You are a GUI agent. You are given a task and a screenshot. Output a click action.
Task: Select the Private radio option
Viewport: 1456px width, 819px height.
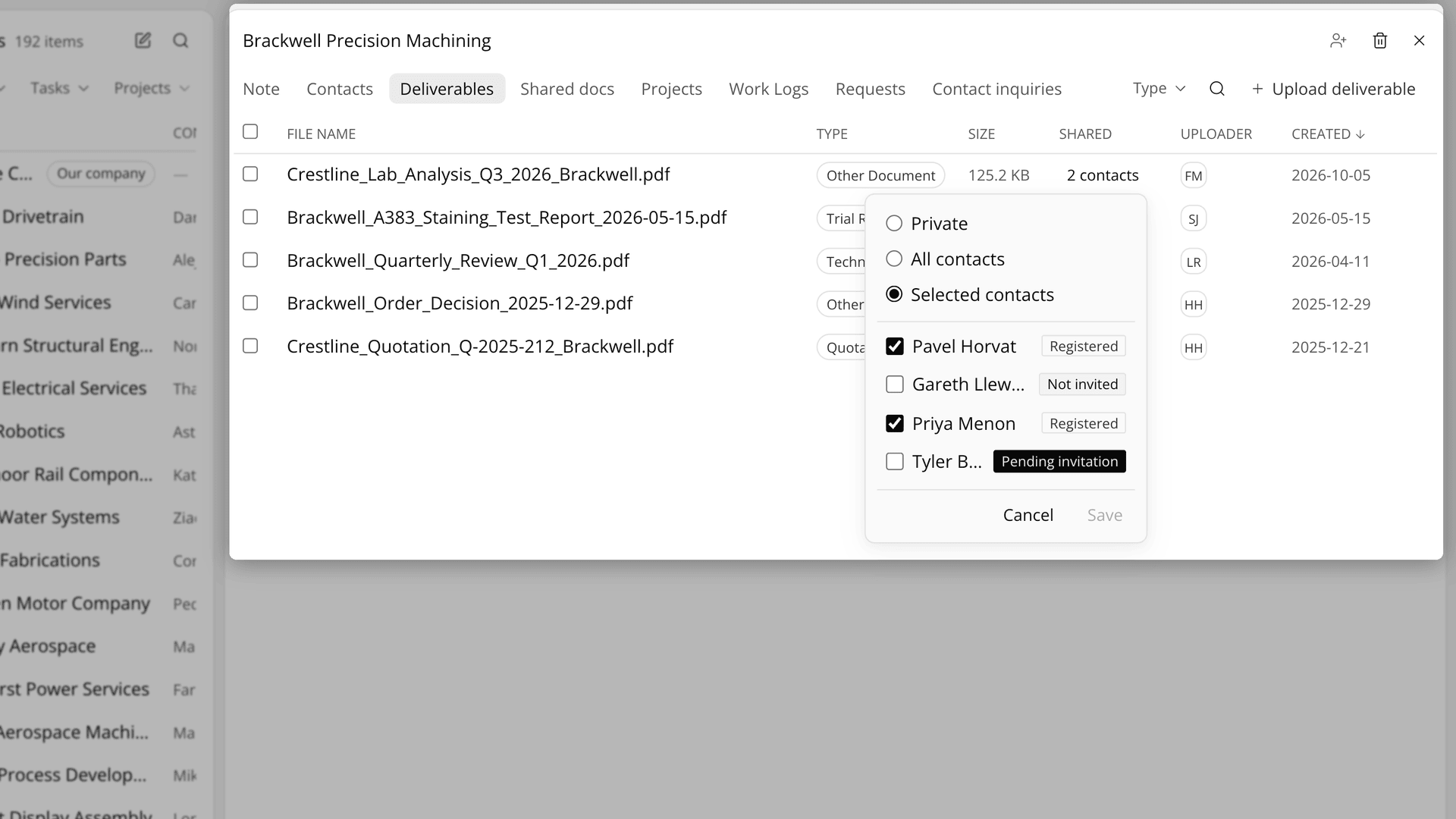coord(894,223)
